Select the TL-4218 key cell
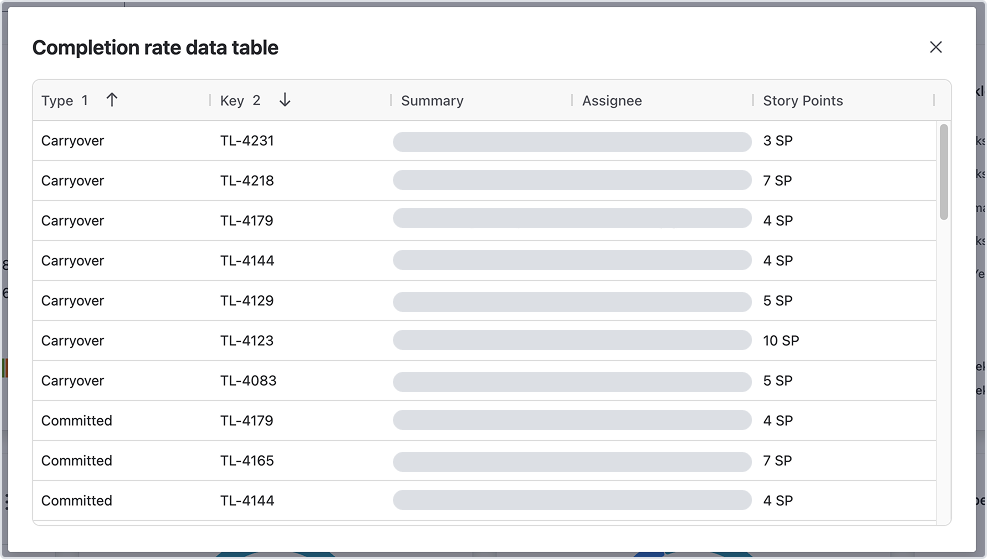 click(x=247, y=181)
